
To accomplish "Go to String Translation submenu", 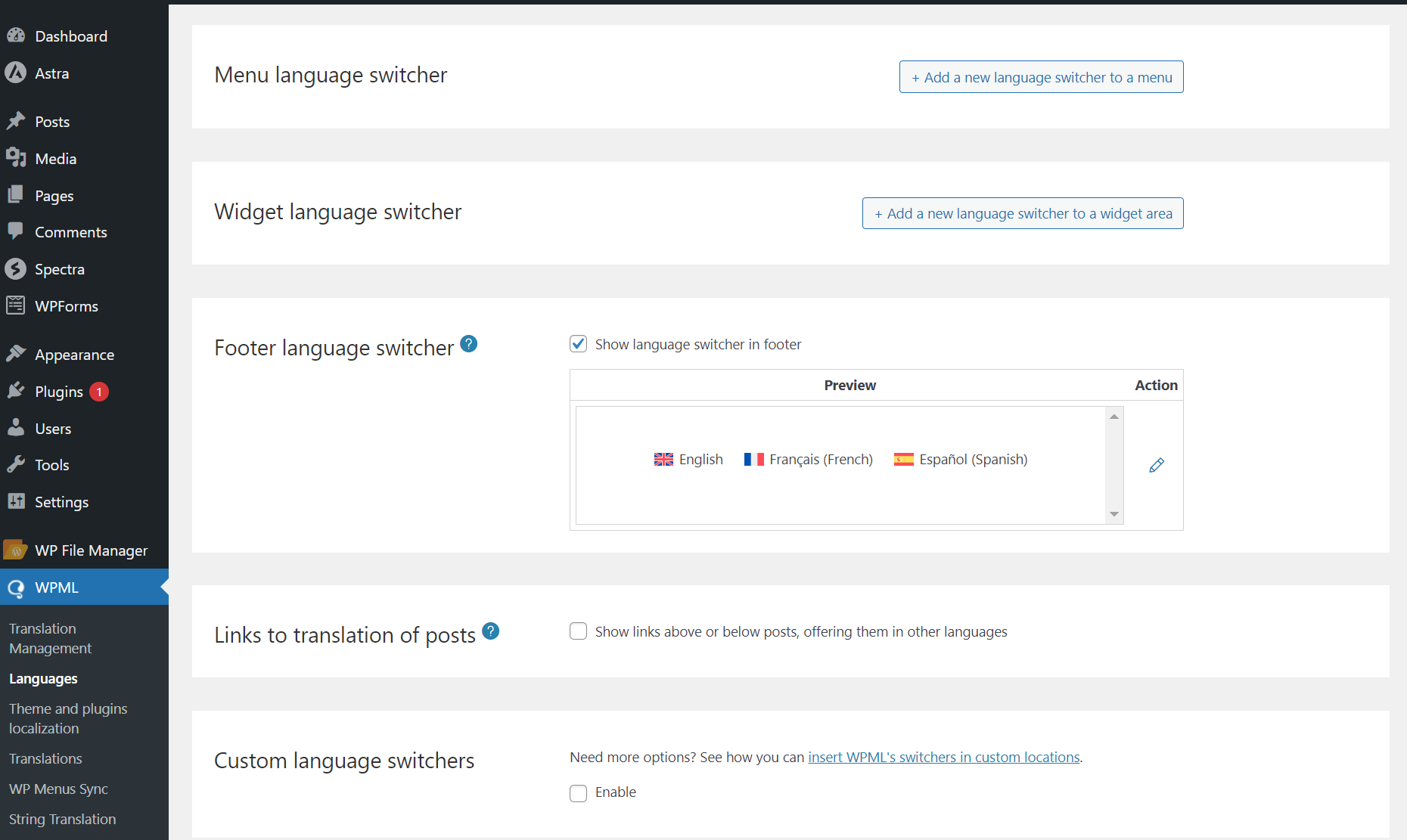I will 62,819.
